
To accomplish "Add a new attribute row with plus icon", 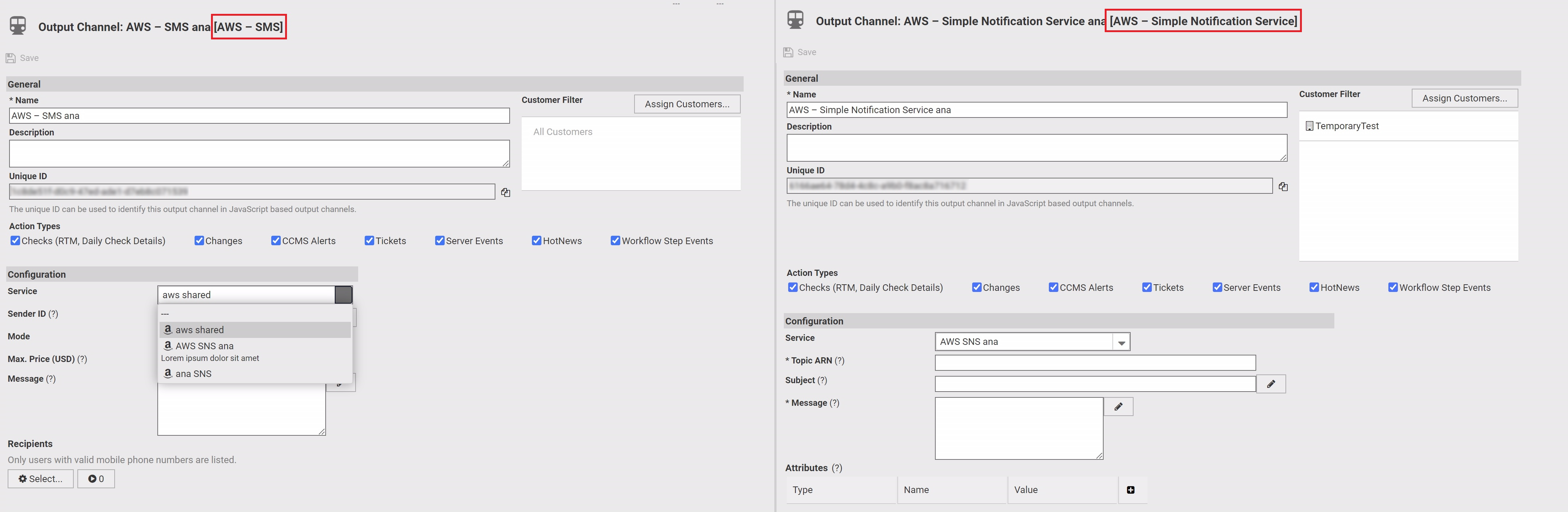I will 1130,490.
